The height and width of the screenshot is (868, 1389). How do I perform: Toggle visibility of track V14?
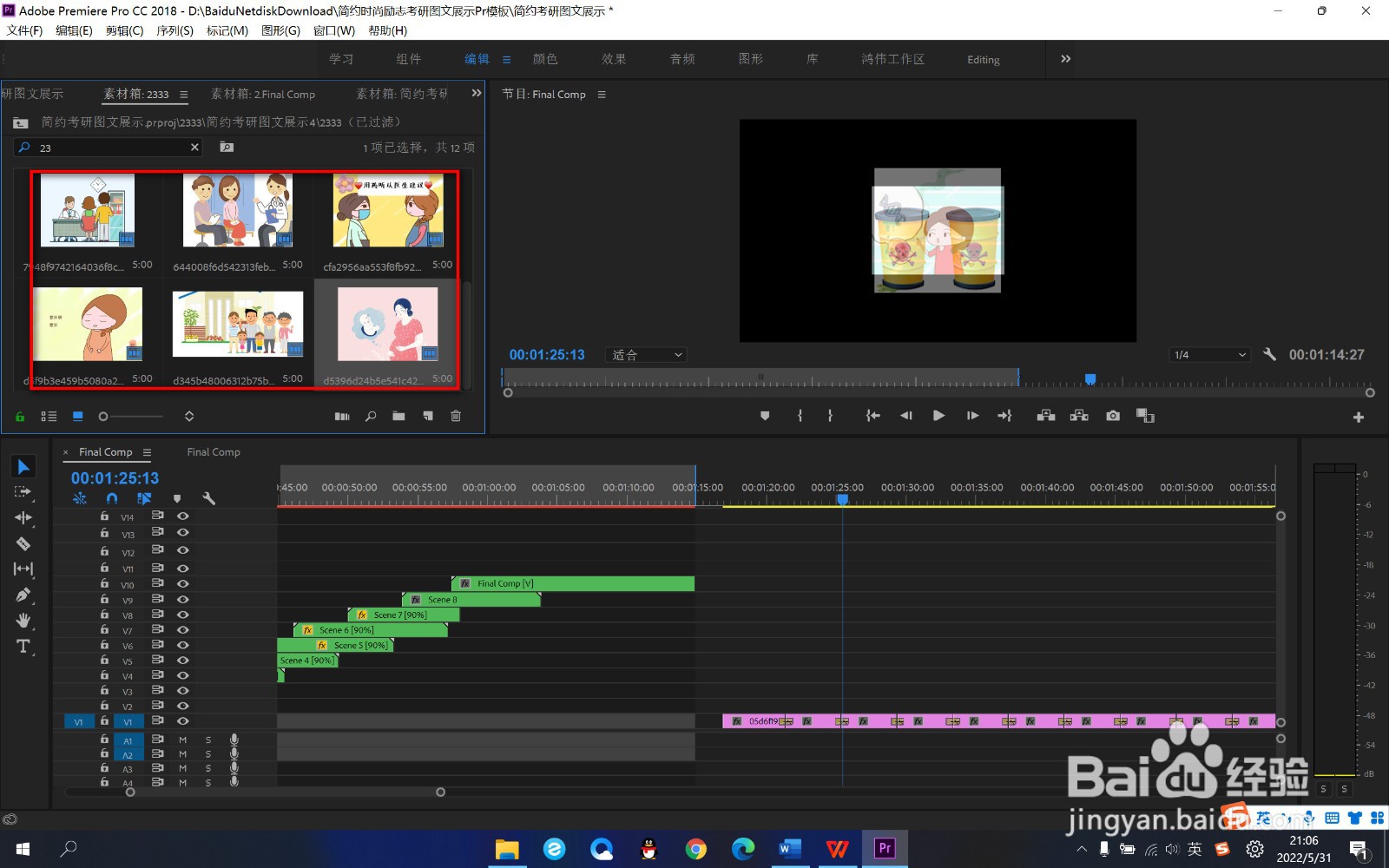click(183, 516)
